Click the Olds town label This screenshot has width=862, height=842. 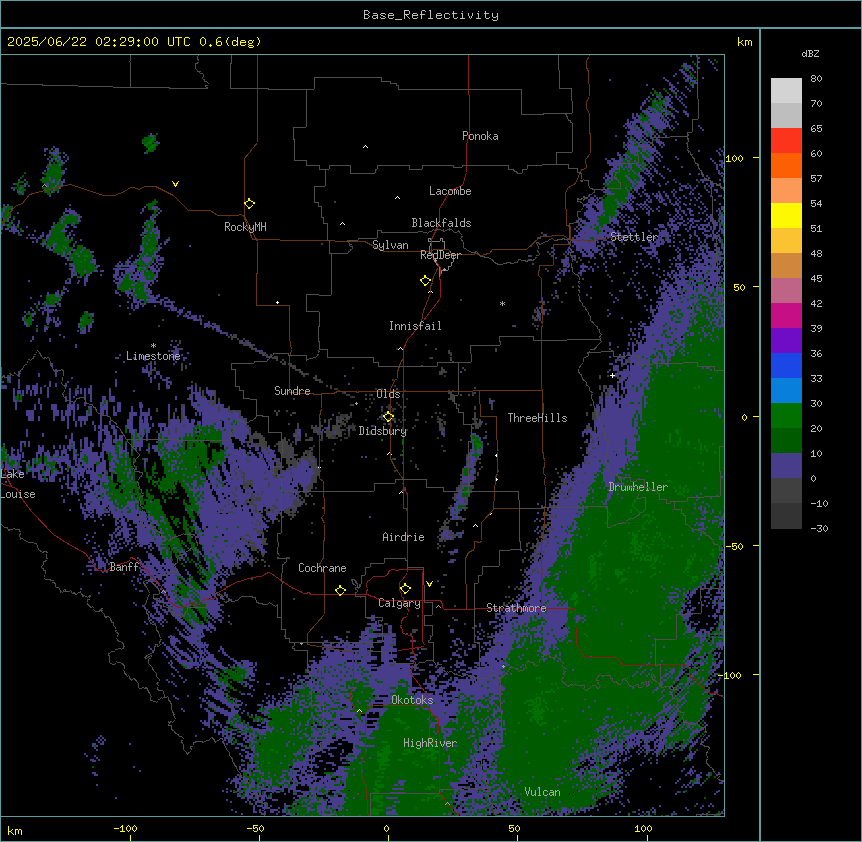click(x=388, y=394)
